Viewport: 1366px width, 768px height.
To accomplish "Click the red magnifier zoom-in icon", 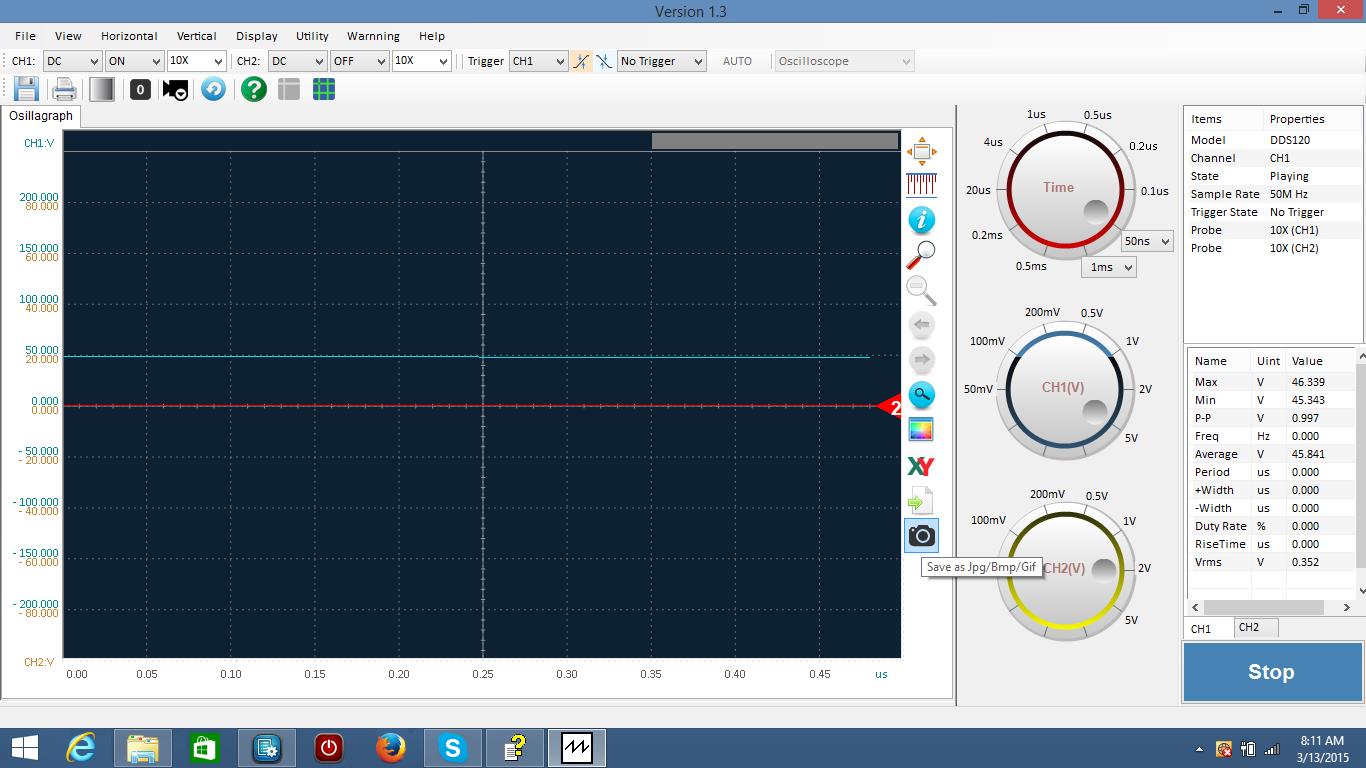I will [x=920, y=255].
